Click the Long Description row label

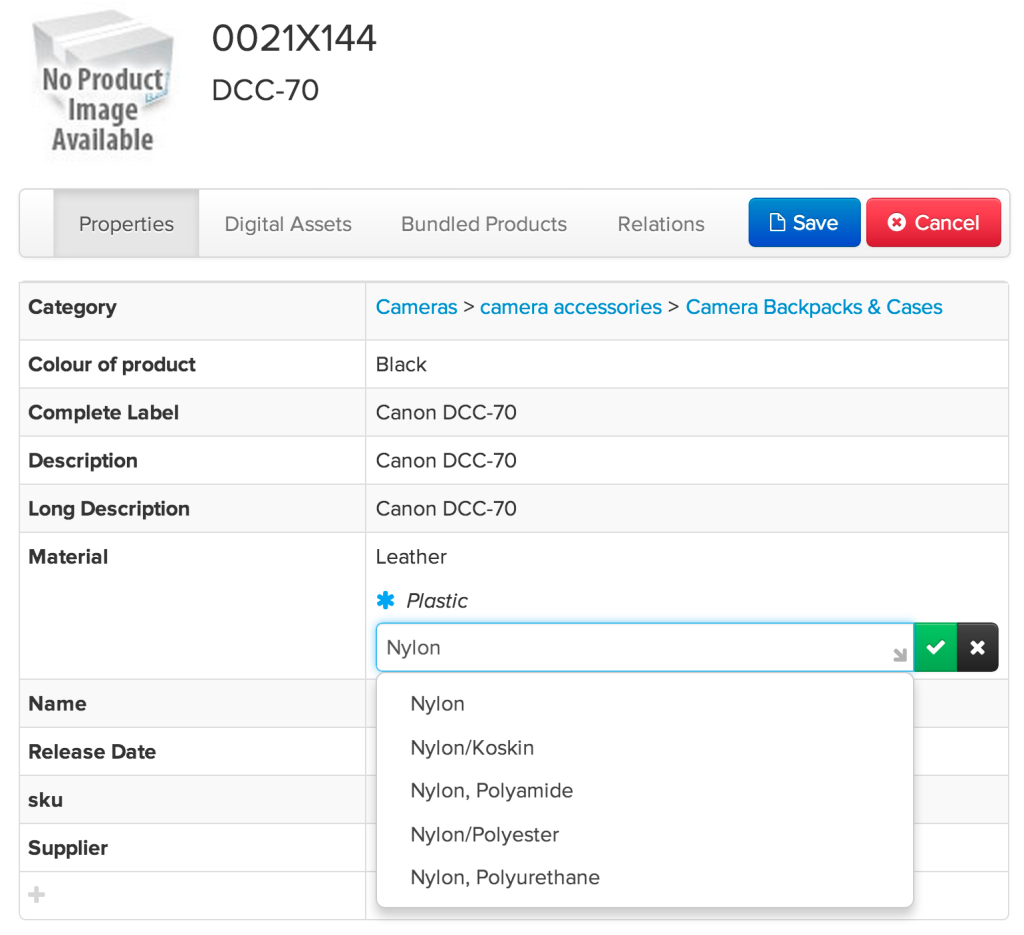109,509
